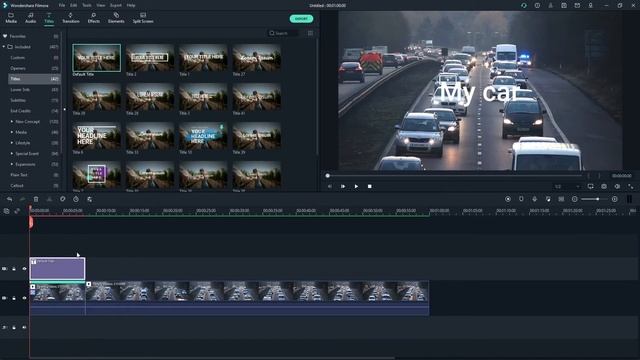
Task: Expand the Lifestyle category
Action: tap(12, 143)
